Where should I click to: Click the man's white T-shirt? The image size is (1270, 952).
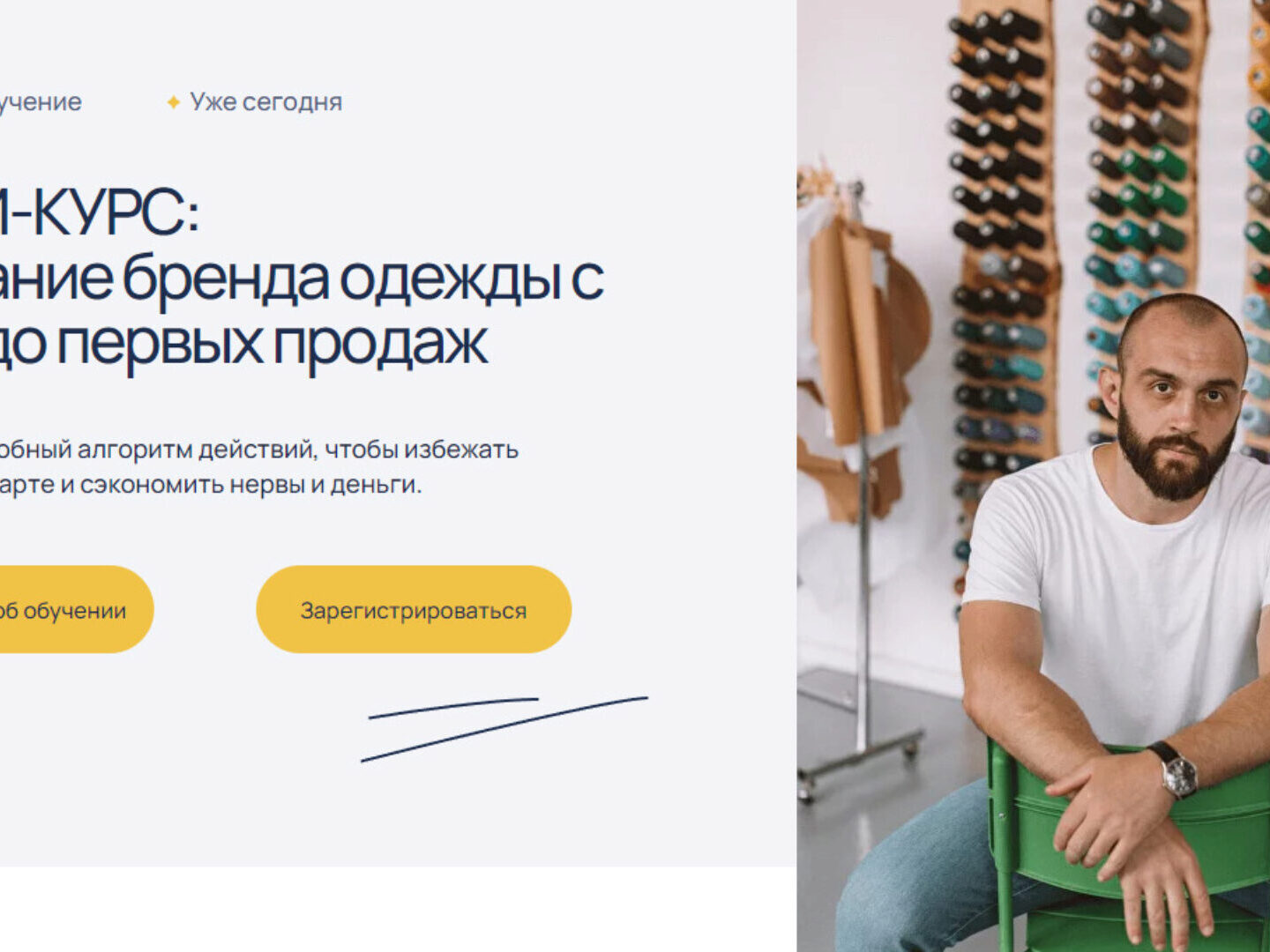tap(1116, 599)
